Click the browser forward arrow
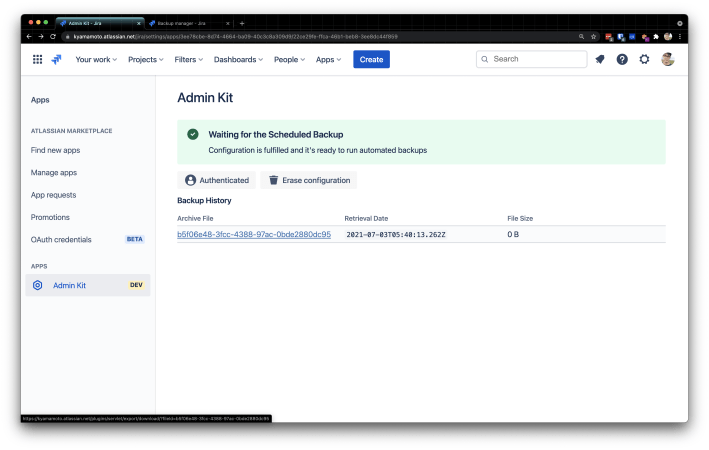 [41, 37]
